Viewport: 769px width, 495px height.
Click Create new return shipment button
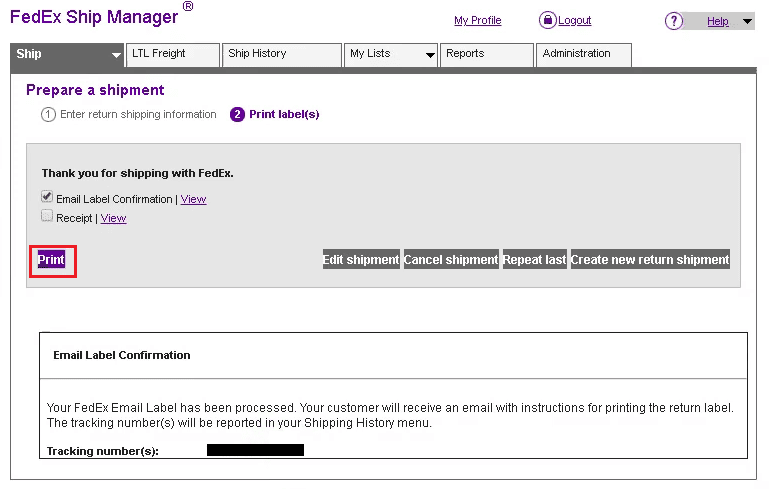click(650, 260)
